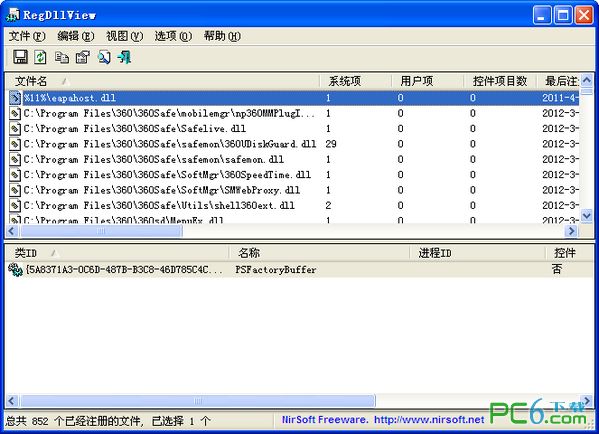This screenshot has height=434, width=599.
Task: Click the Exit toolbar icon
Action: pos(125,57)
